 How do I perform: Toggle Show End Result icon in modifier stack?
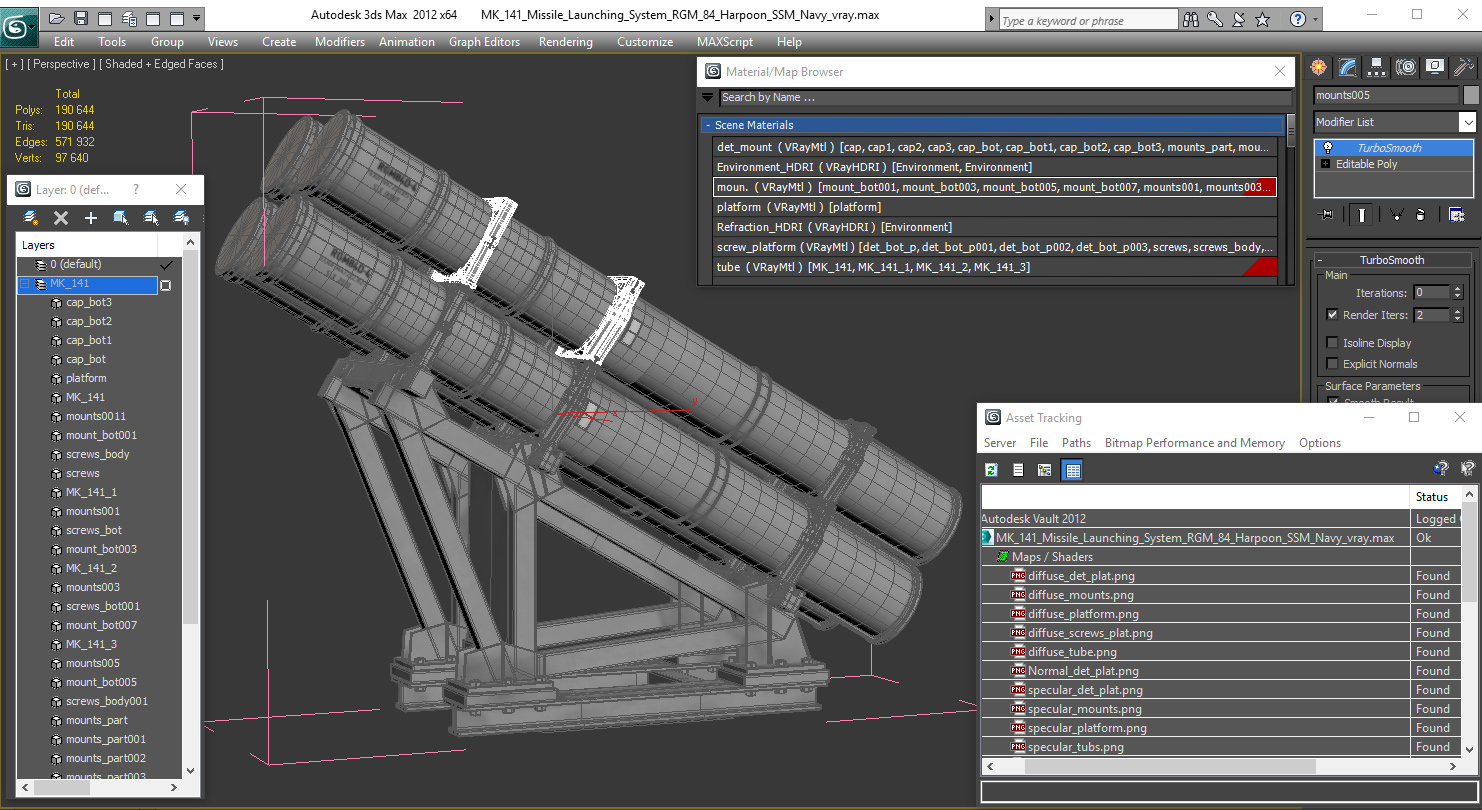pos(1362,214)
